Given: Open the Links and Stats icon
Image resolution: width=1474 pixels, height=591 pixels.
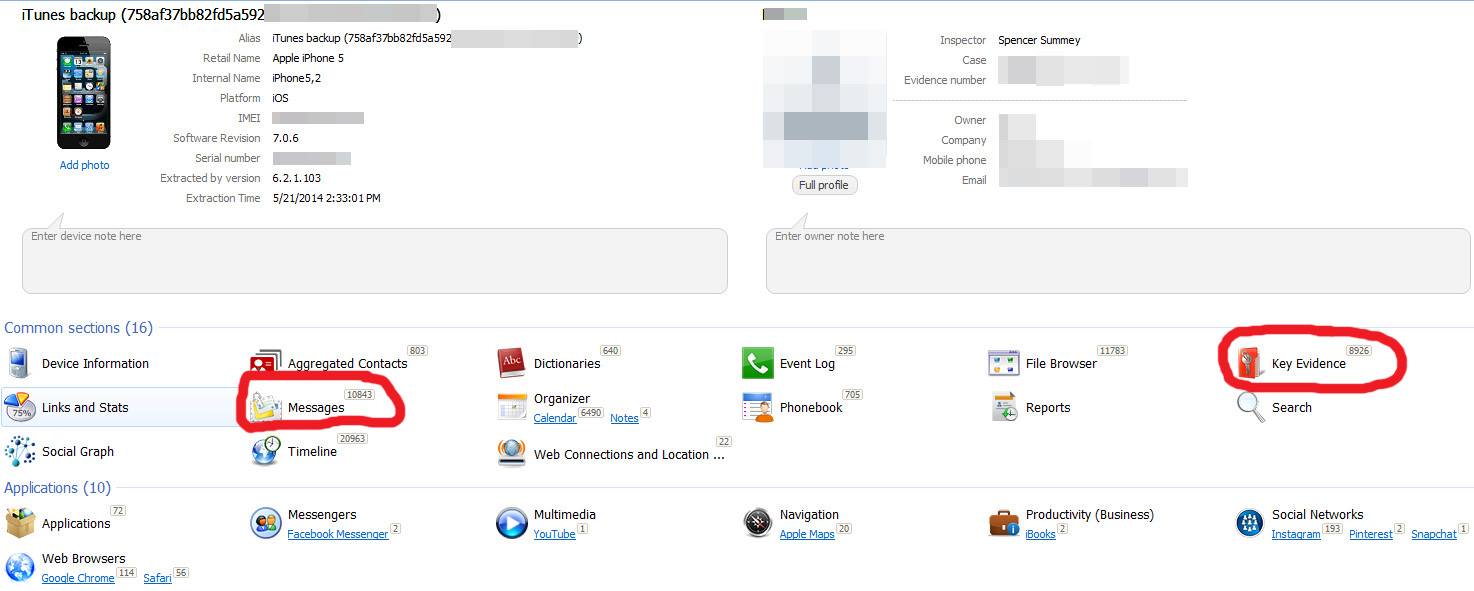Looking at the screenshot, I should pyautogui.click(x=19, y=407).
